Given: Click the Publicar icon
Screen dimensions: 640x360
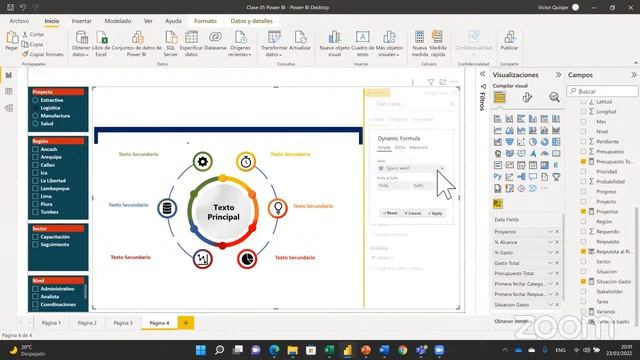Looking at the screenshot, I should click(509, 38).
